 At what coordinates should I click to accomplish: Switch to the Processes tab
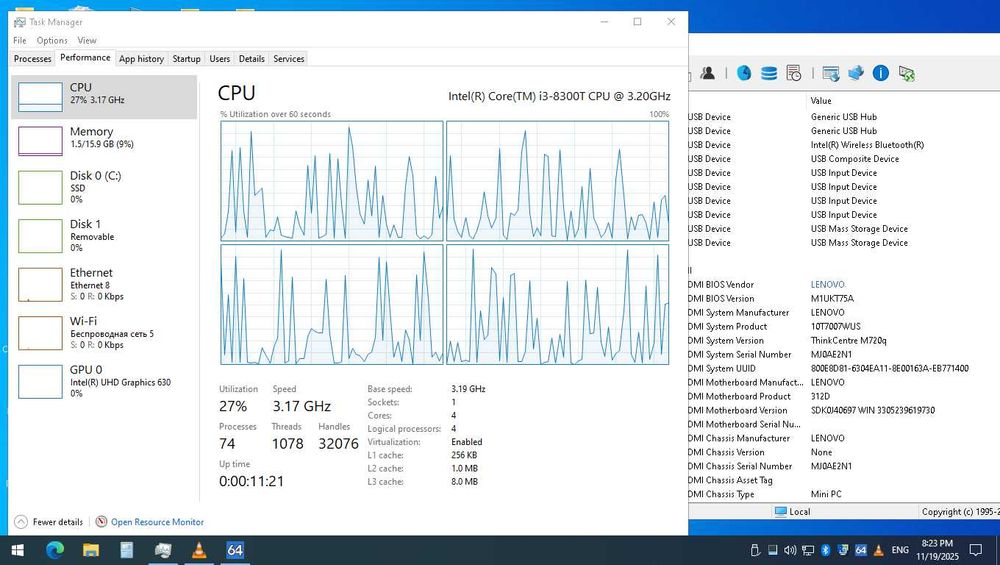tap(33, 59)
